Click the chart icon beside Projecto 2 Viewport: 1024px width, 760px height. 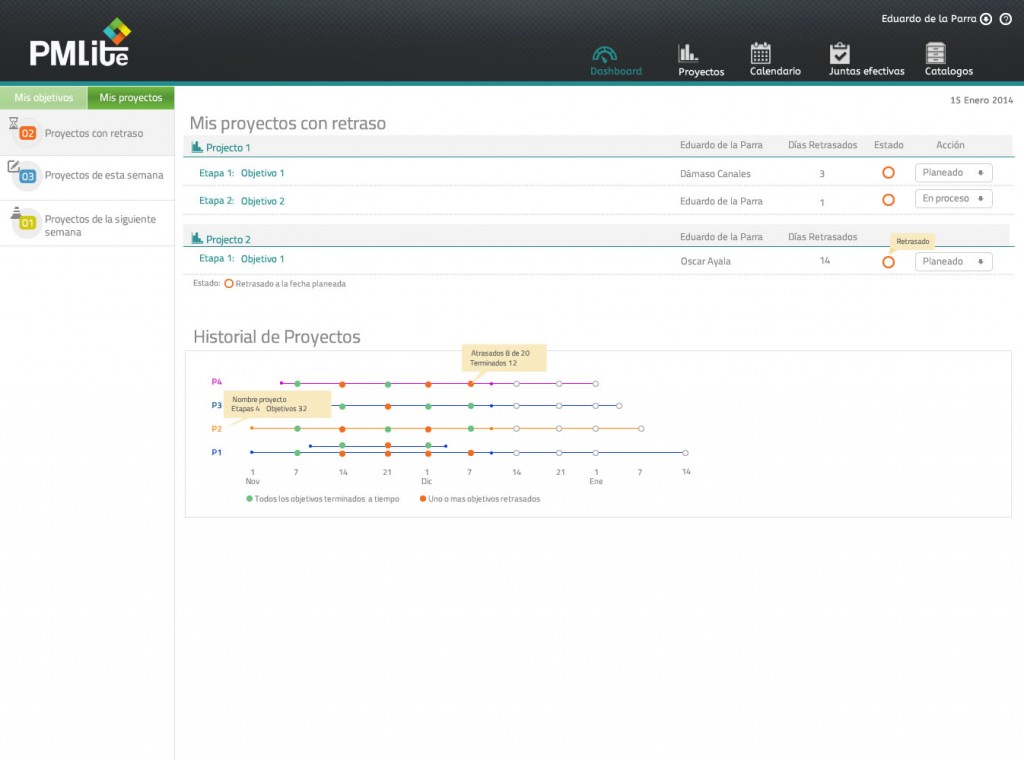(197, 238)
